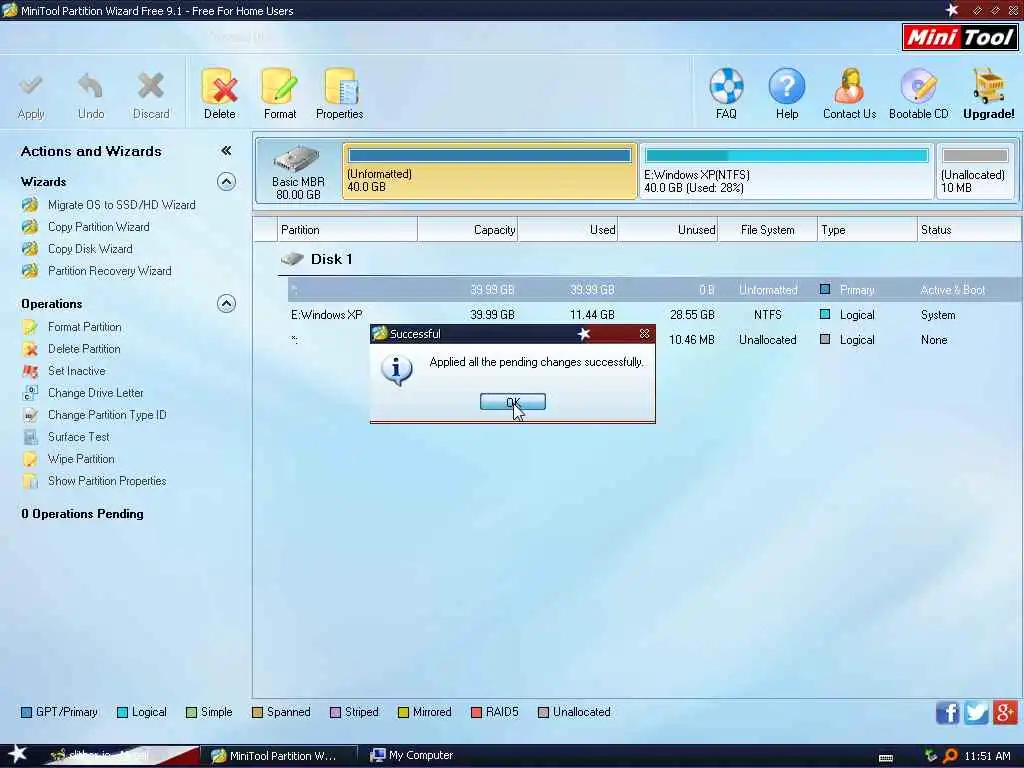Screen dimensions: 1024x768
Task: Run Surface Test operation
Action: (78, 437)
